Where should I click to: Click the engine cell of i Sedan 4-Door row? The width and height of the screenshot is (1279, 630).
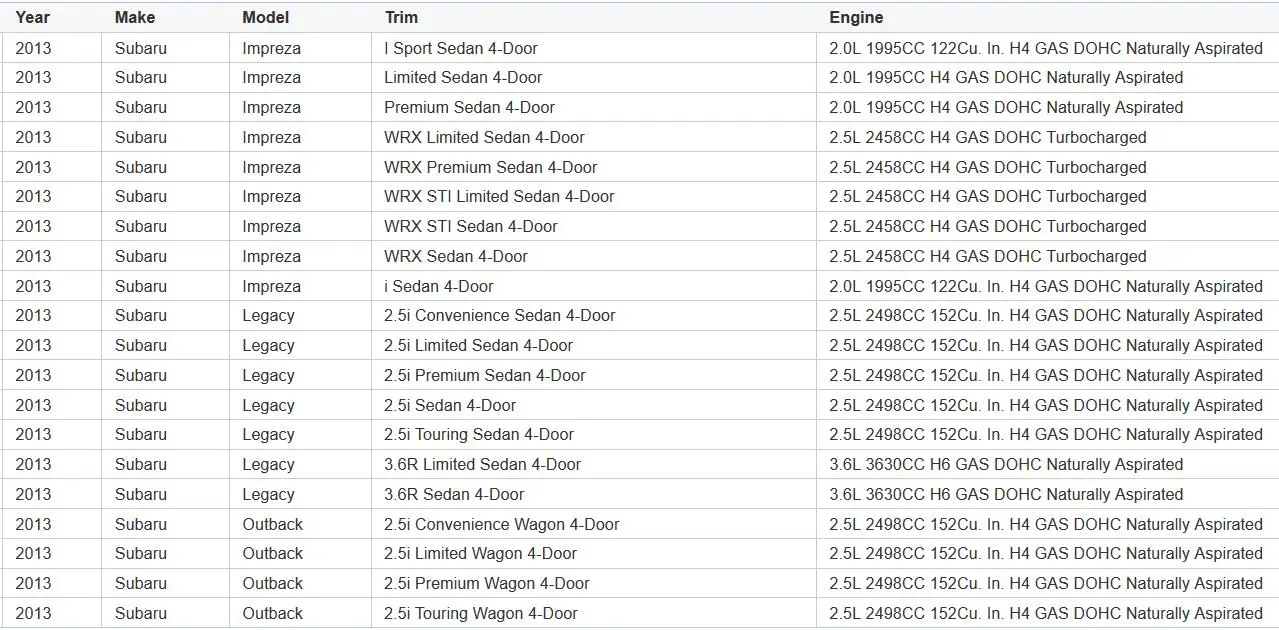point(1046,286)
